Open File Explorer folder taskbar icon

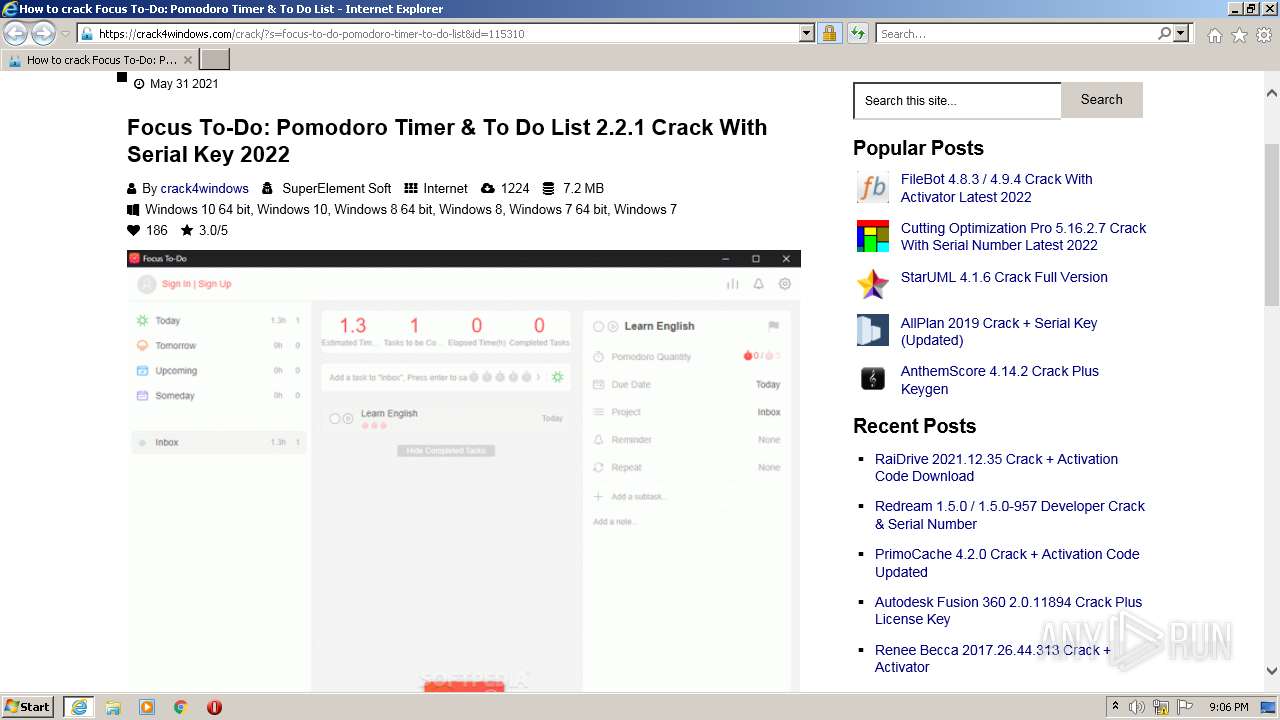113,707
